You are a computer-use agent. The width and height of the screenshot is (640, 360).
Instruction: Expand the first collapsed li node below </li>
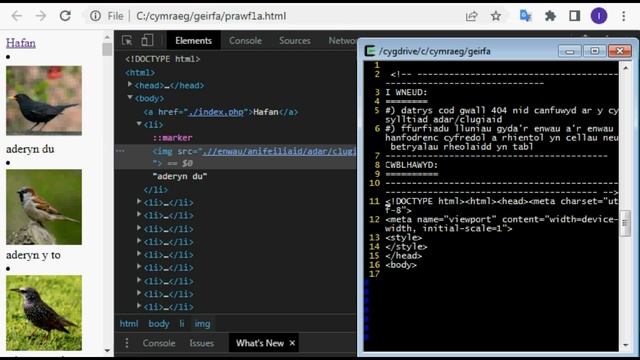click(139, 202)
